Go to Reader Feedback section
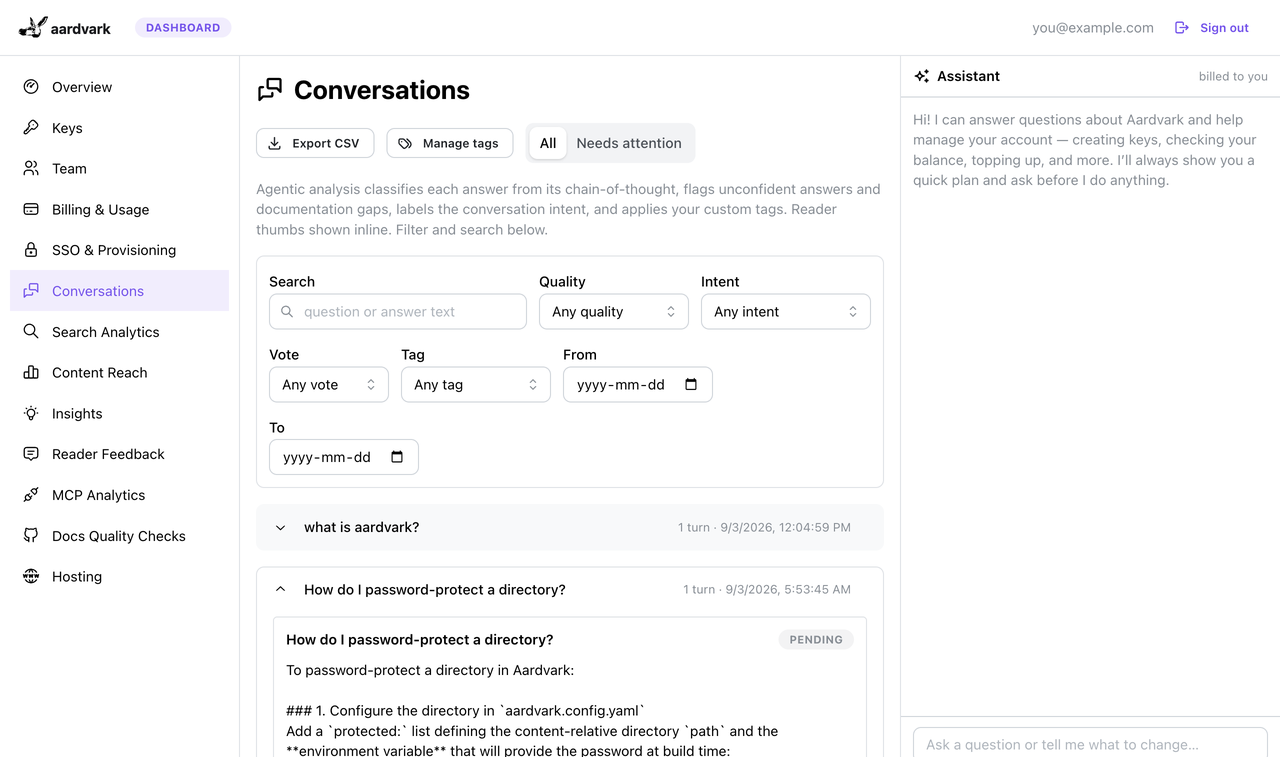 click(x=119, y=454)
